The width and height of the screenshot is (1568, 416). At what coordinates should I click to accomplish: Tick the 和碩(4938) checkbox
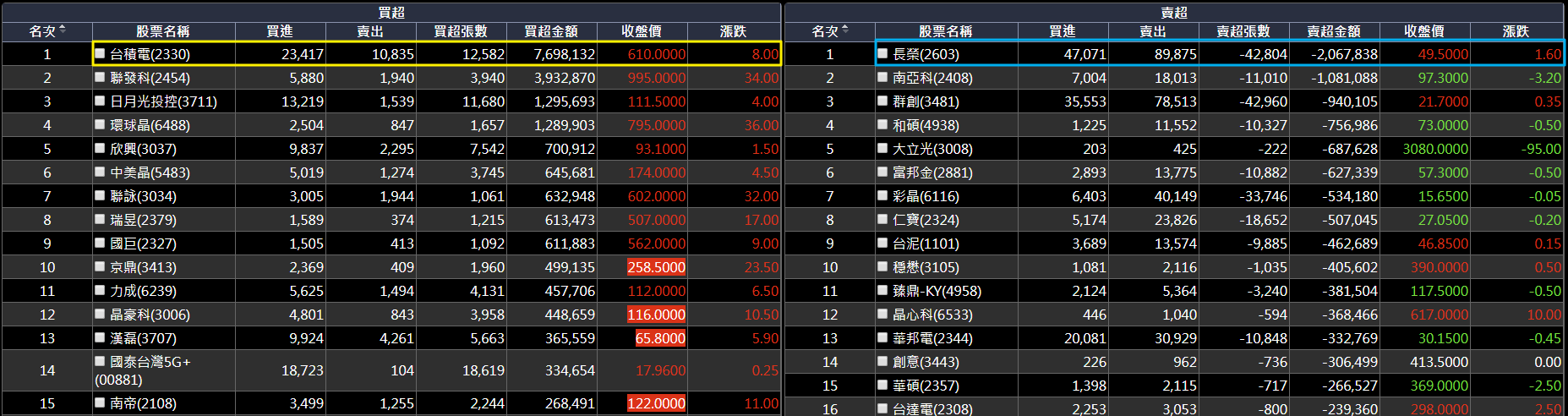pyautogui.click(x=883, y=124)
